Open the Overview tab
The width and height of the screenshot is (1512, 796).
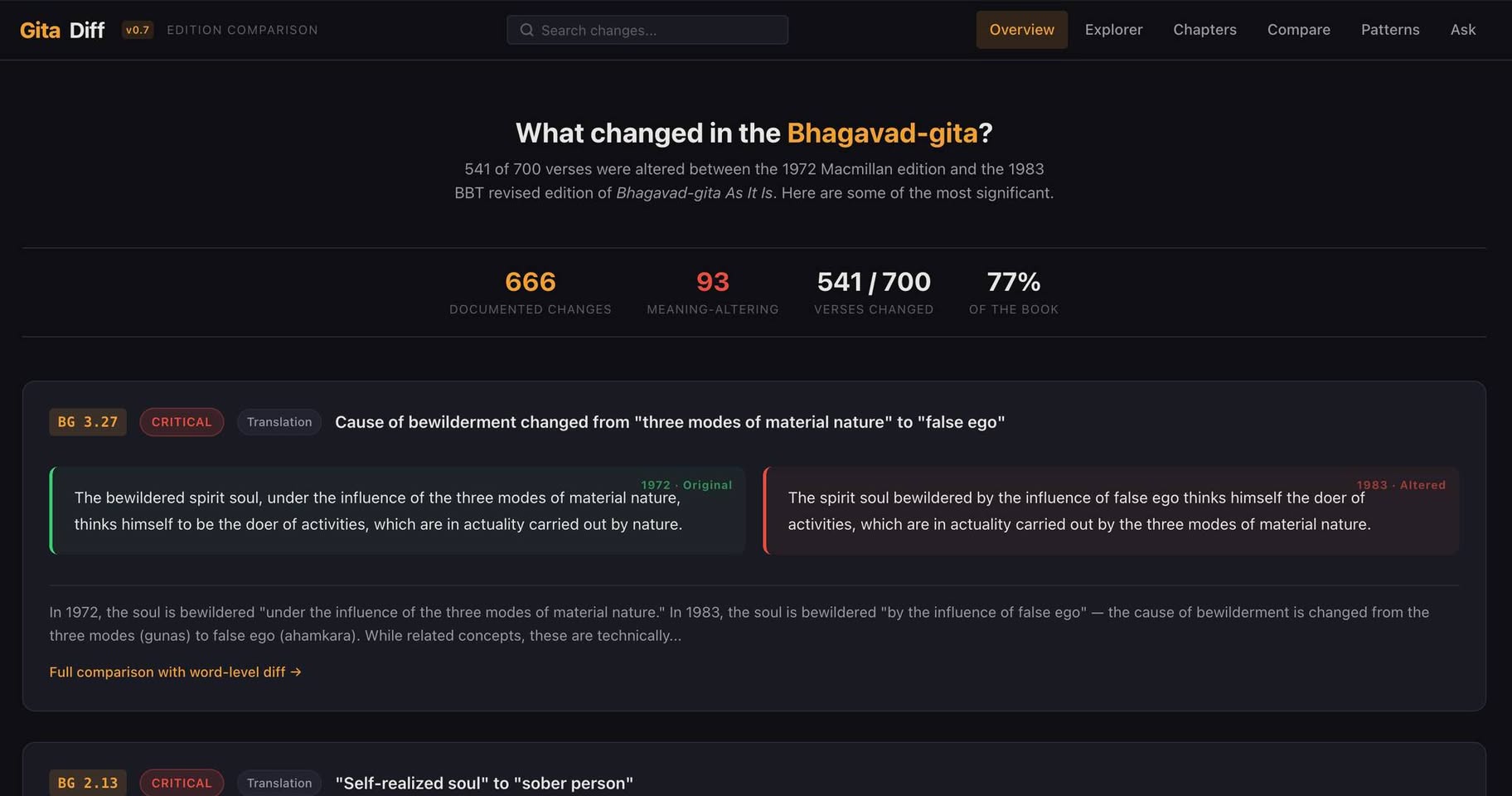(1021, 30)
